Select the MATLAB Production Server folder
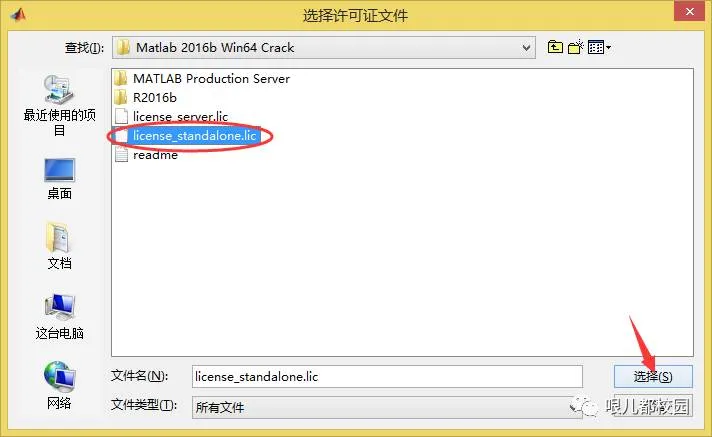Viewport: 712px width, 437px height. [x=202, y=79]
